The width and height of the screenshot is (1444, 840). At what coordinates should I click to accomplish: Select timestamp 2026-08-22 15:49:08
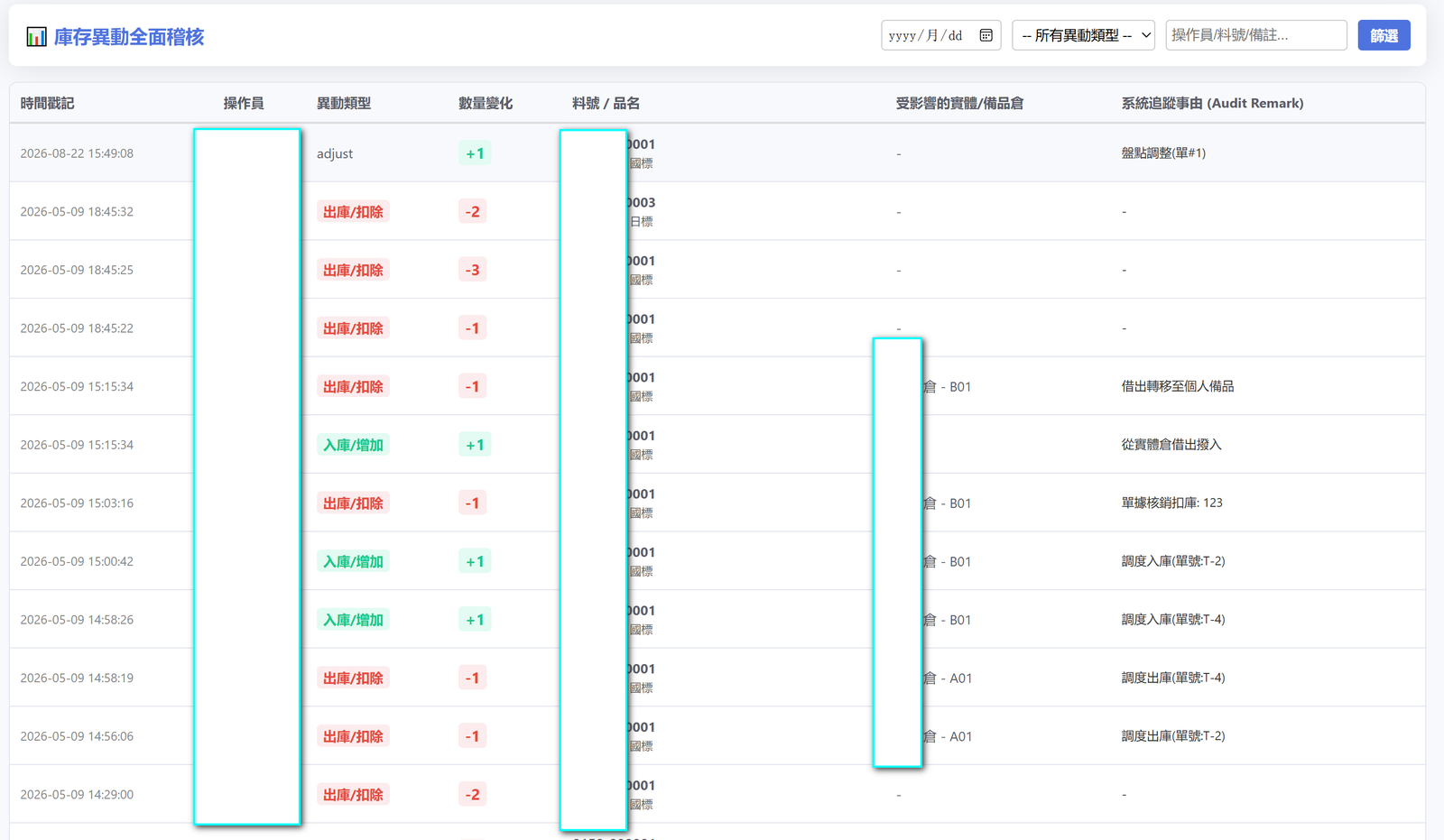(x=77, y=153)
